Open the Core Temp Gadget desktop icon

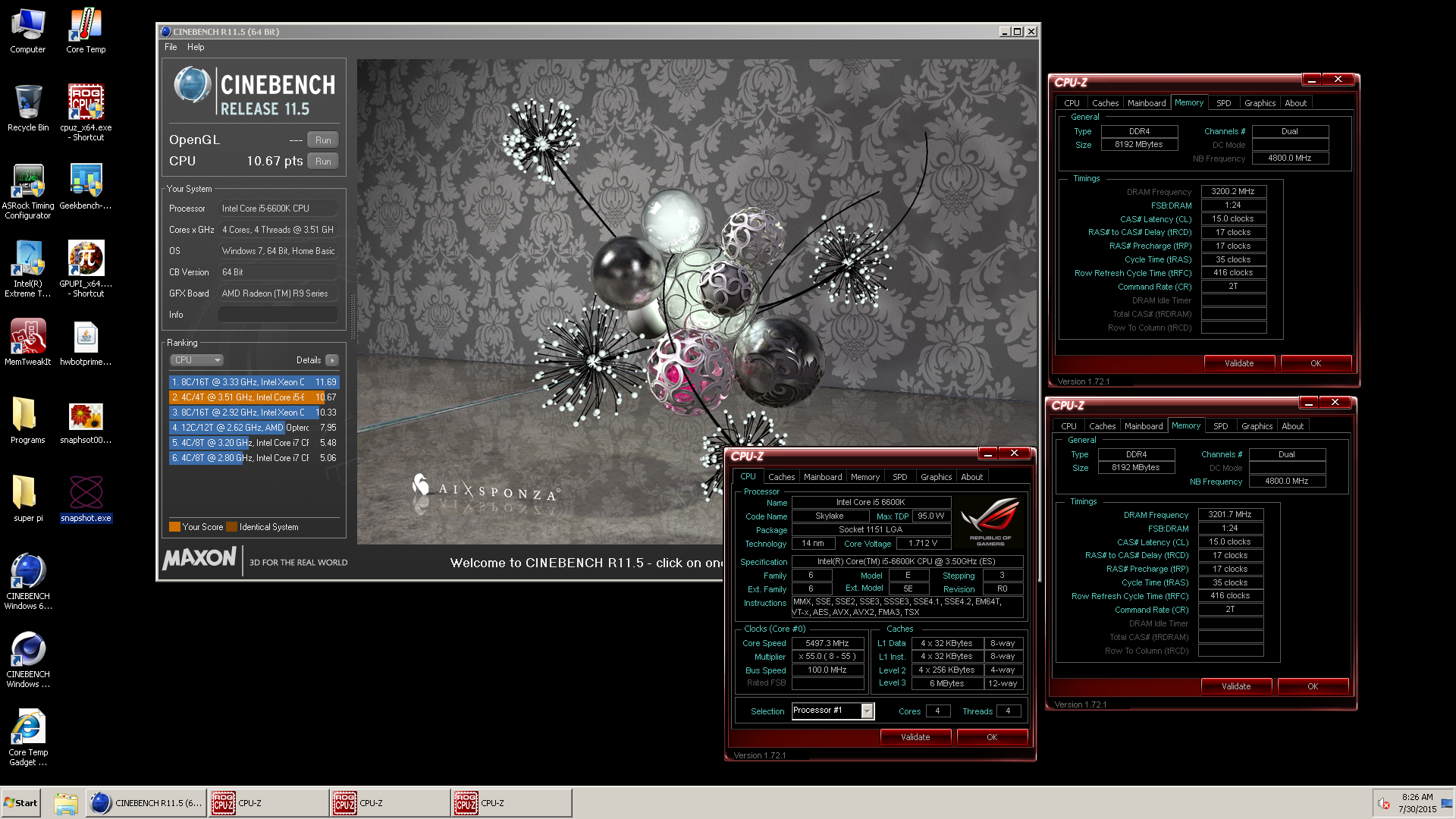(28, 738)
